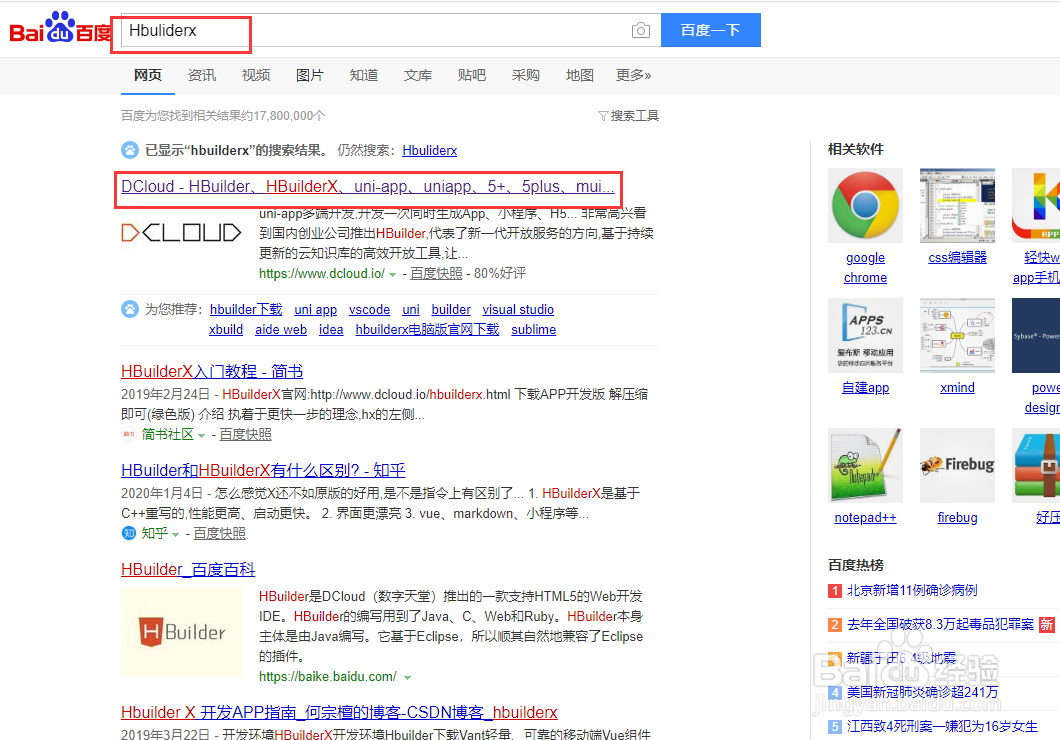Screen dimensions: 1060x740
Task: Click suggested search xbuild
Action: point(226,330)
